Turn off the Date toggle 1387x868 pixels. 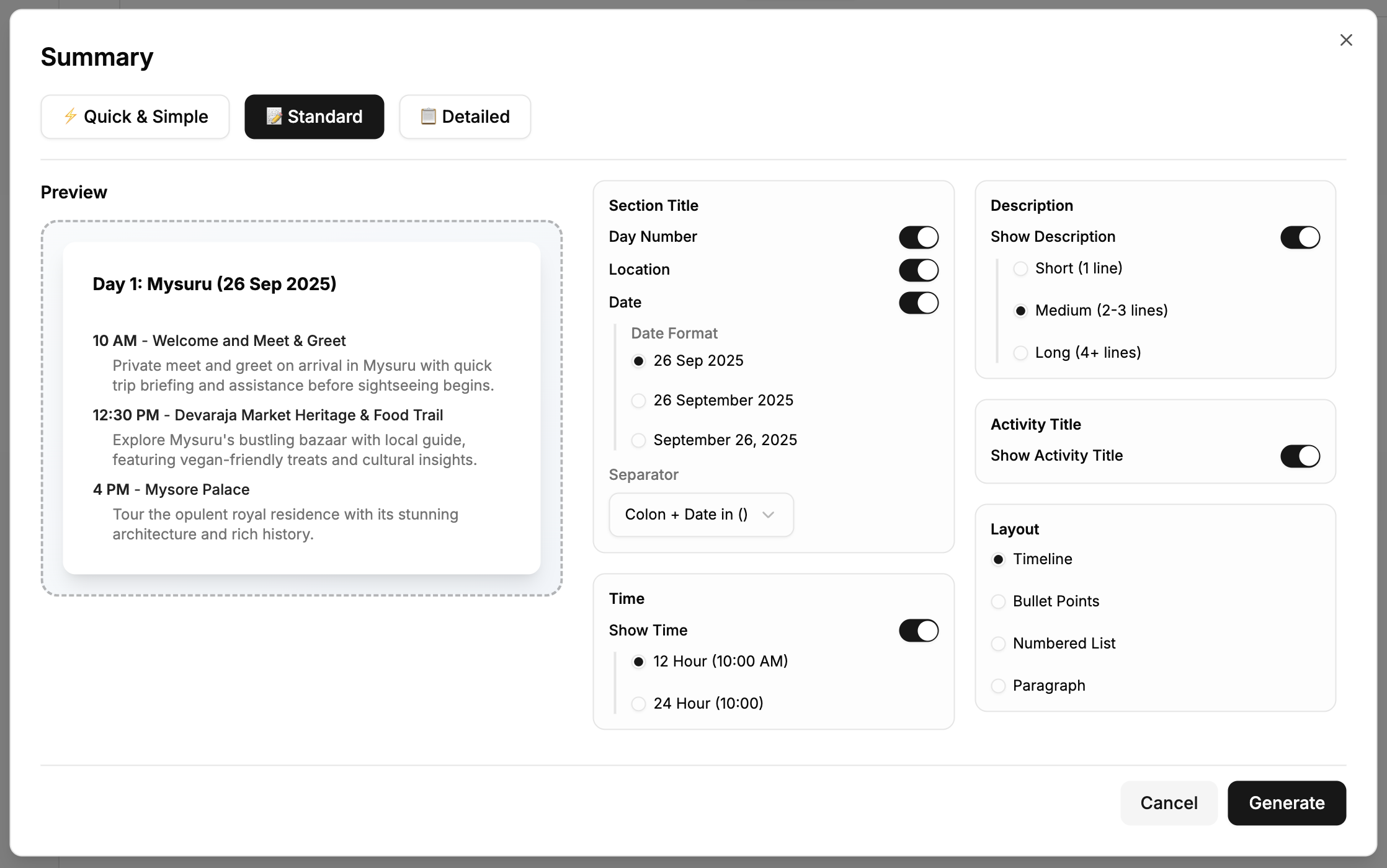[918, 303]
